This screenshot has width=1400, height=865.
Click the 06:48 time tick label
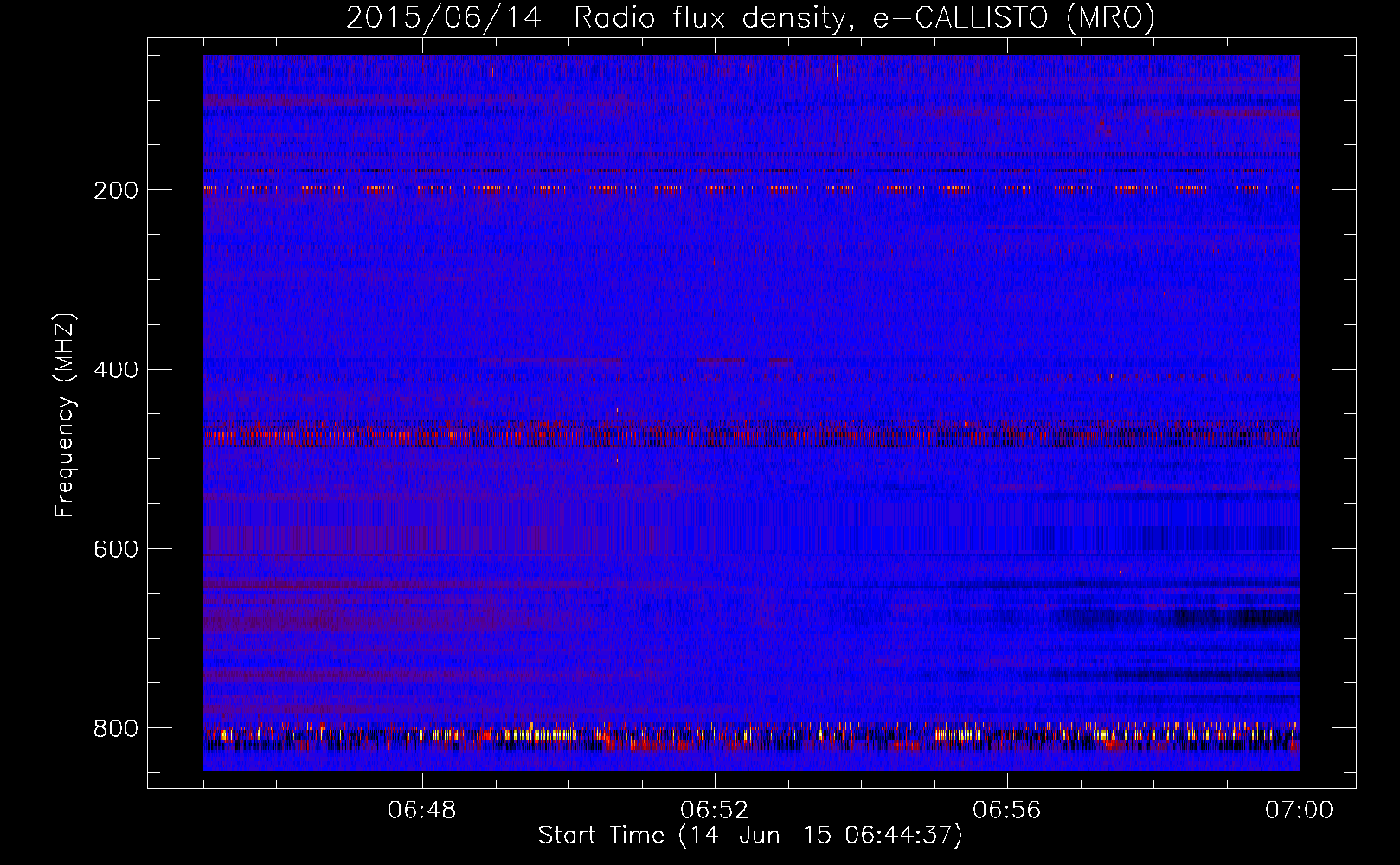point(422,811)
